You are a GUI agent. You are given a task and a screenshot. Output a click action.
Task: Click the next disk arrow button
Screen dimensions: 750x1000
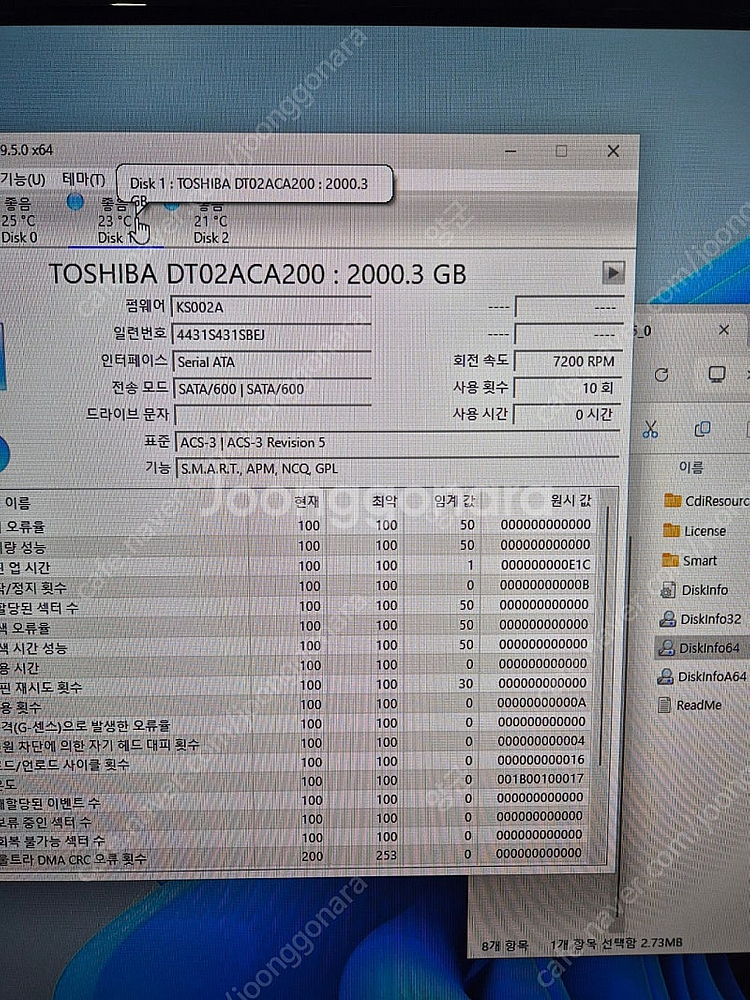613,273
